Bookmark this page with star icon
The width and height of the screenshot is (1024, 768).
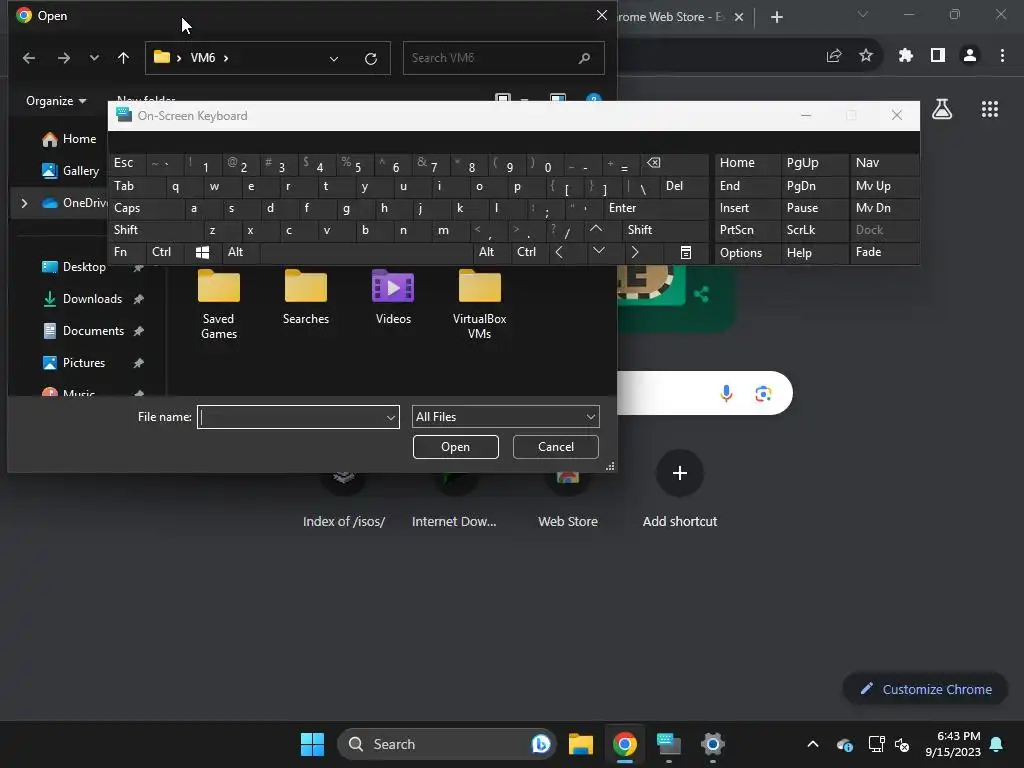(866, 56)
